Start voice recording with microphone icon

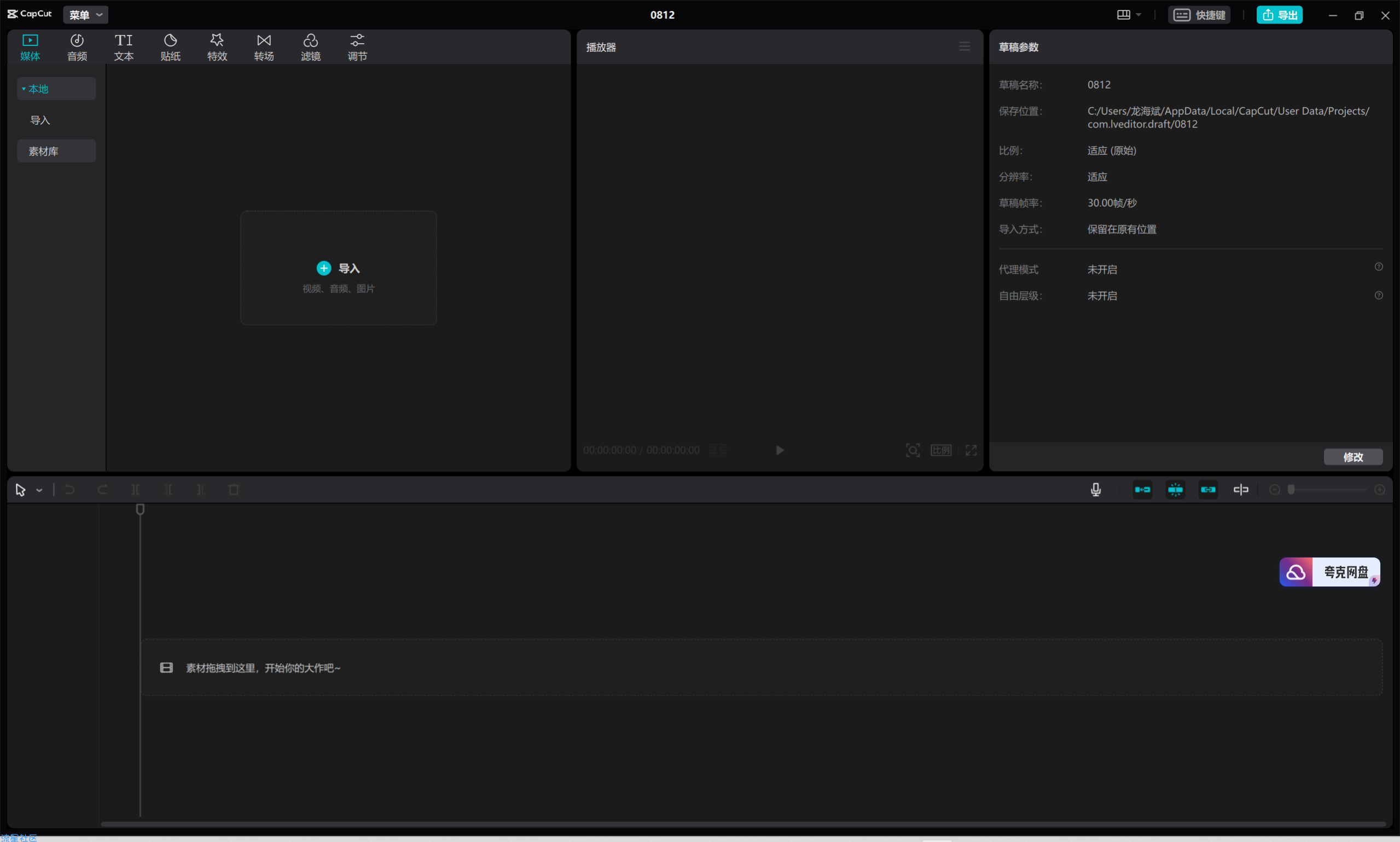point(1096,489)
